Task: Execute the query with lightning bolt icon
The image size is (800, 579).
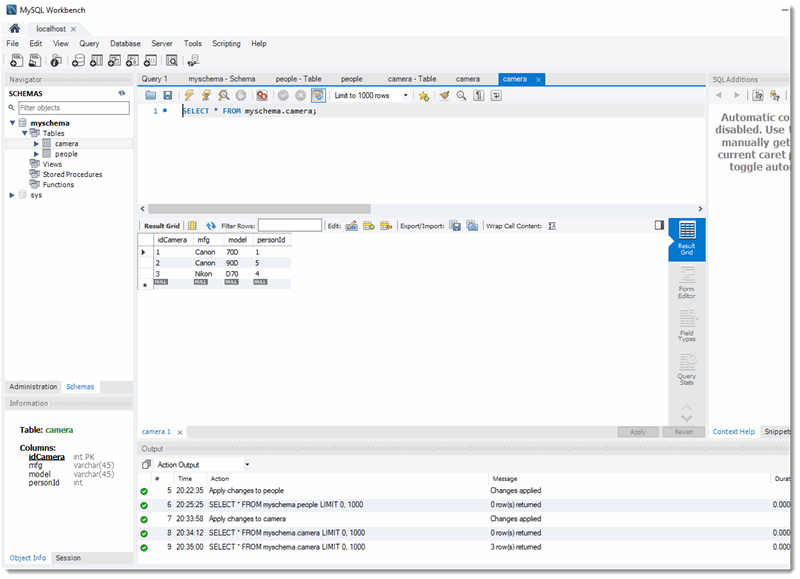Action: [x=189, y=95]
